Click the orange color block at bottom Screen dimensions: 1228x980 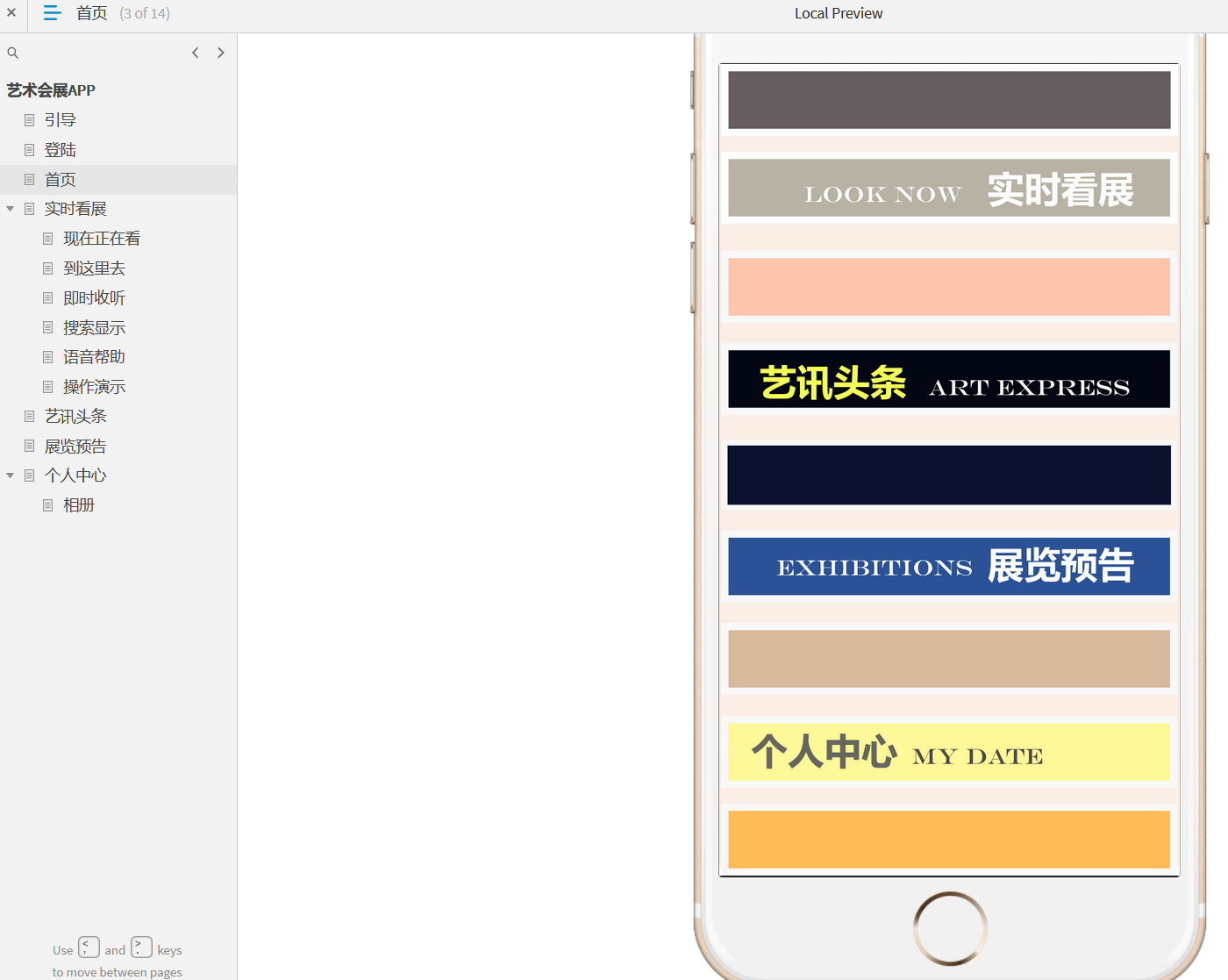949,840
